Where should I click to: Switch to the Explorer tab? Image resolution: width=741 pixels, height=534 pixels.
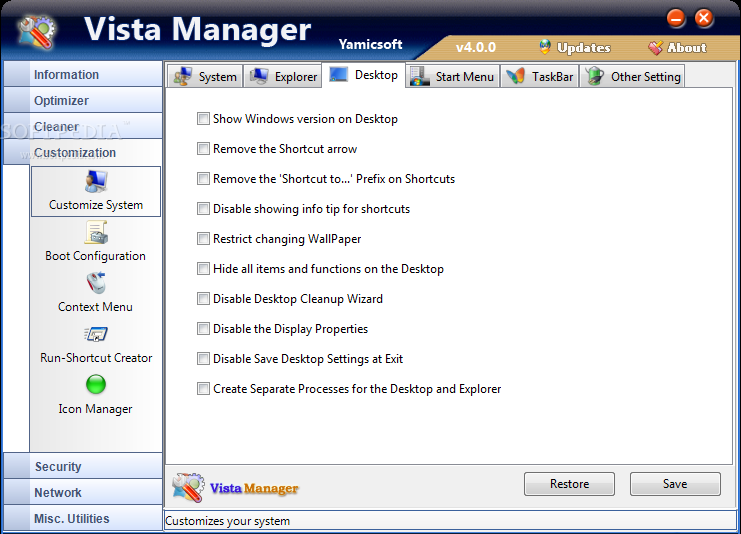(x=283, y=76)
